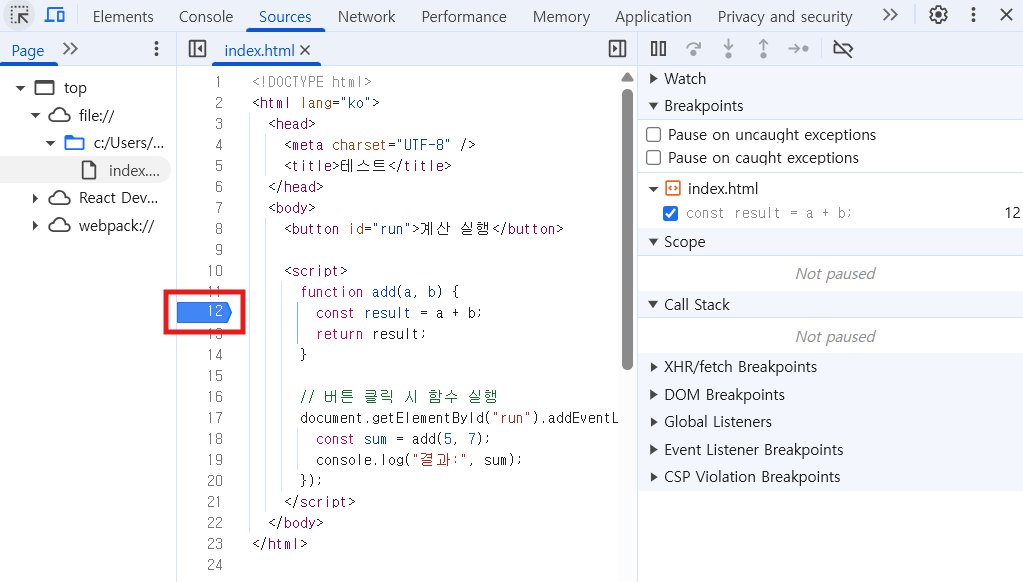Uncheck the const result breakpoint checkbox
1023x582 pixels.
click(x=670, y=213)
